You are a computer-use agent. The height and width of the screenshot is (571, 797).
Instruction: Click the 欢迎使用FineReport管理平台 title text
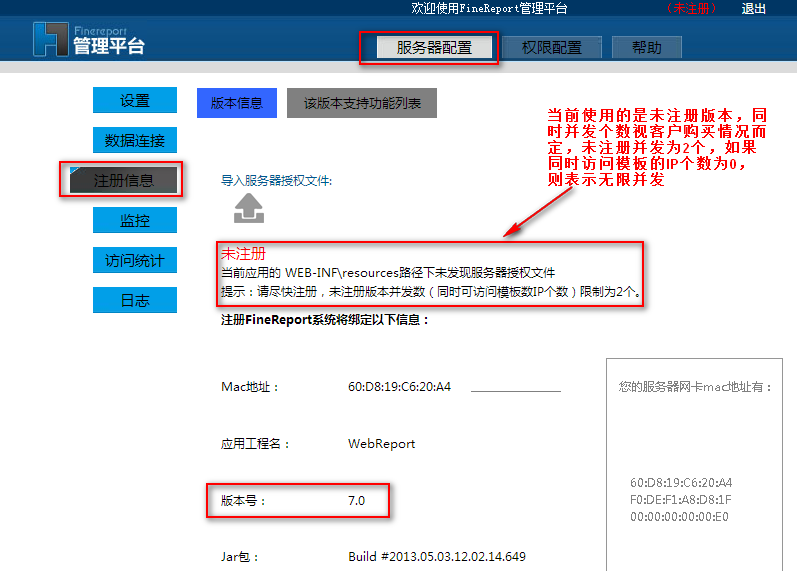(x=489, y=9)
